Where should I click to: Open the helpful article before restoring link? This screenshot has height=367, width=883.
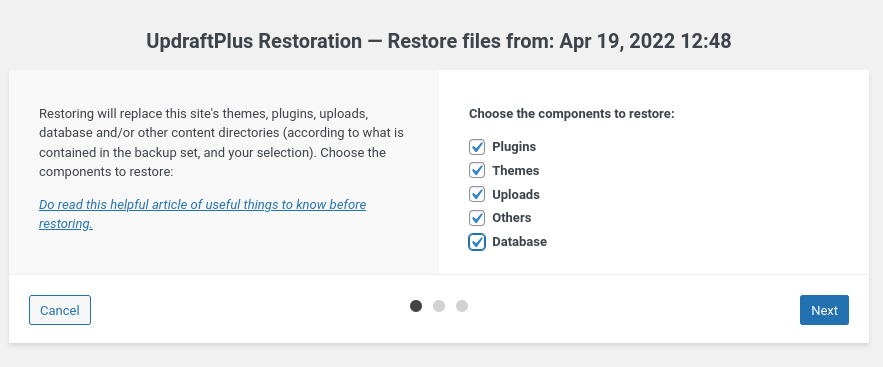(x=202, y=214)
